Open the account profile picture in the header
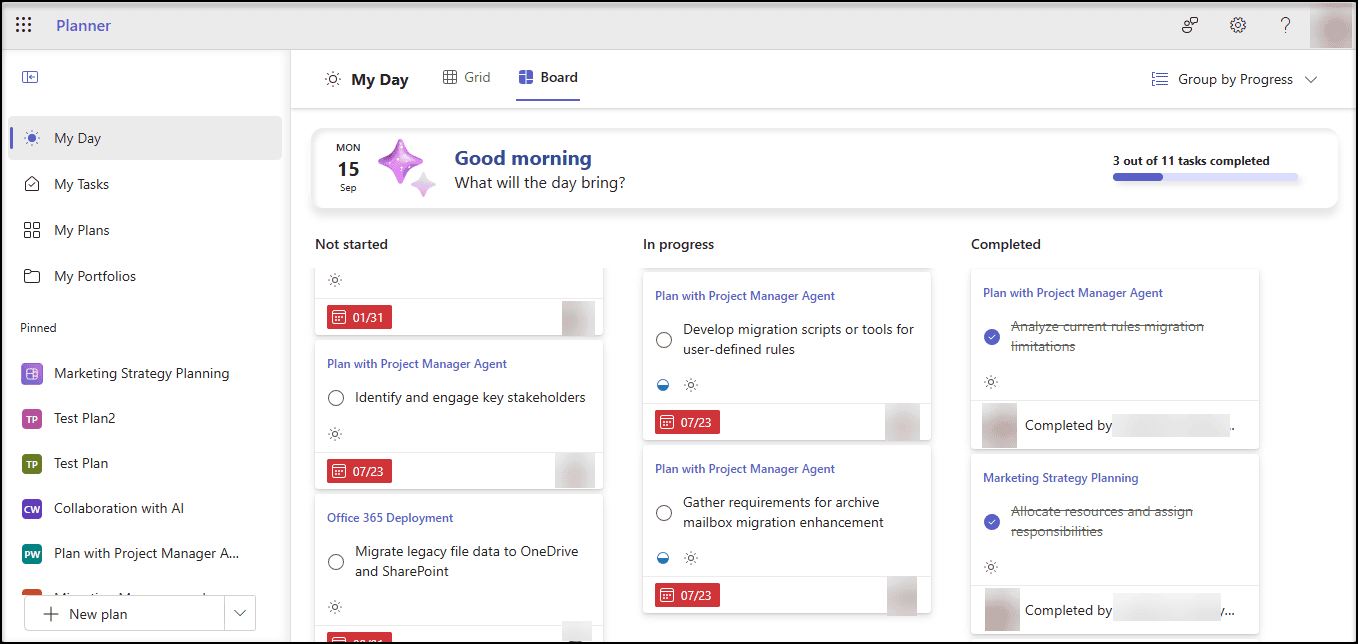Screen dimensions: 1358x644 [x=1332, y=25]
